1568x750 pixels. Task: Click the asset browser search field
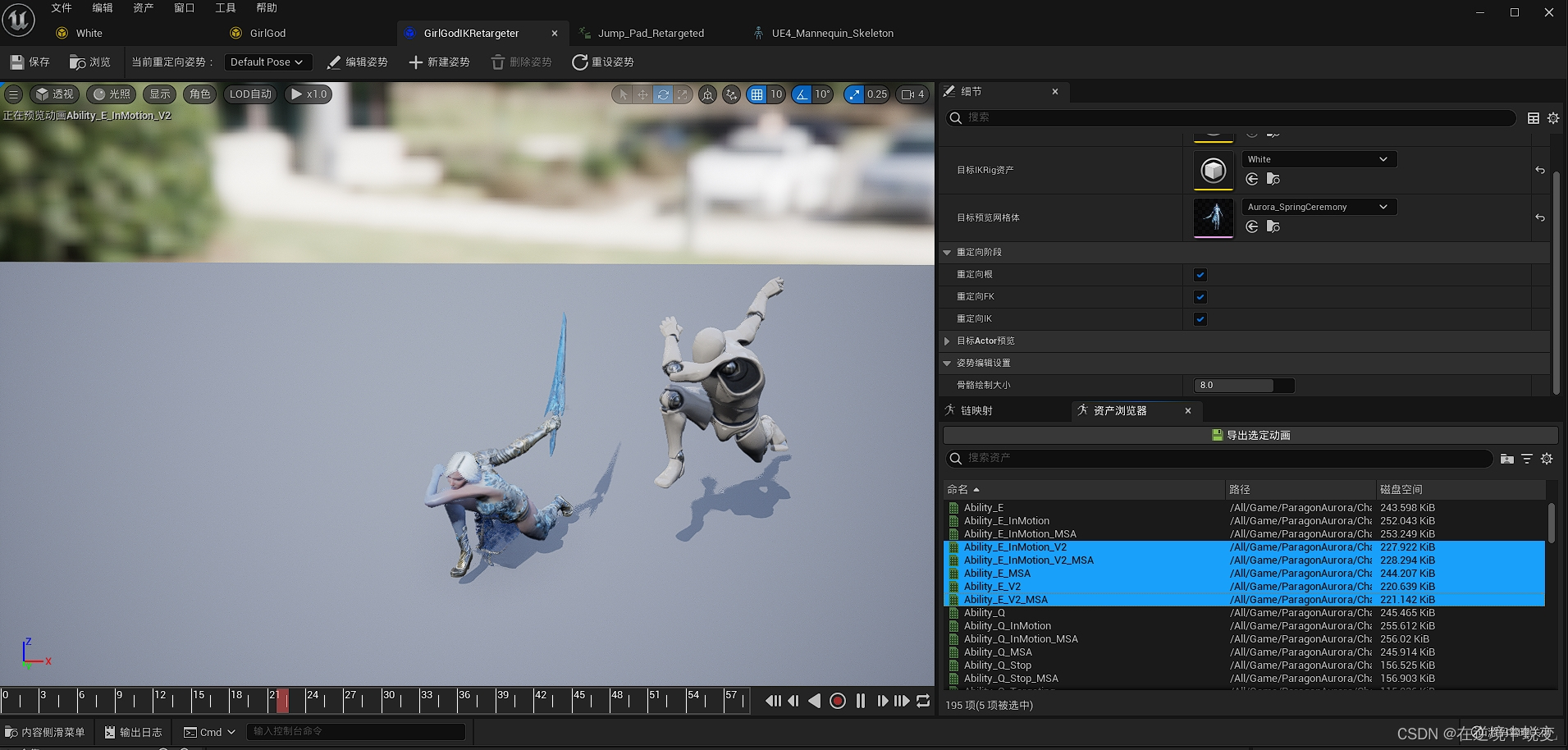[1218, 459]
